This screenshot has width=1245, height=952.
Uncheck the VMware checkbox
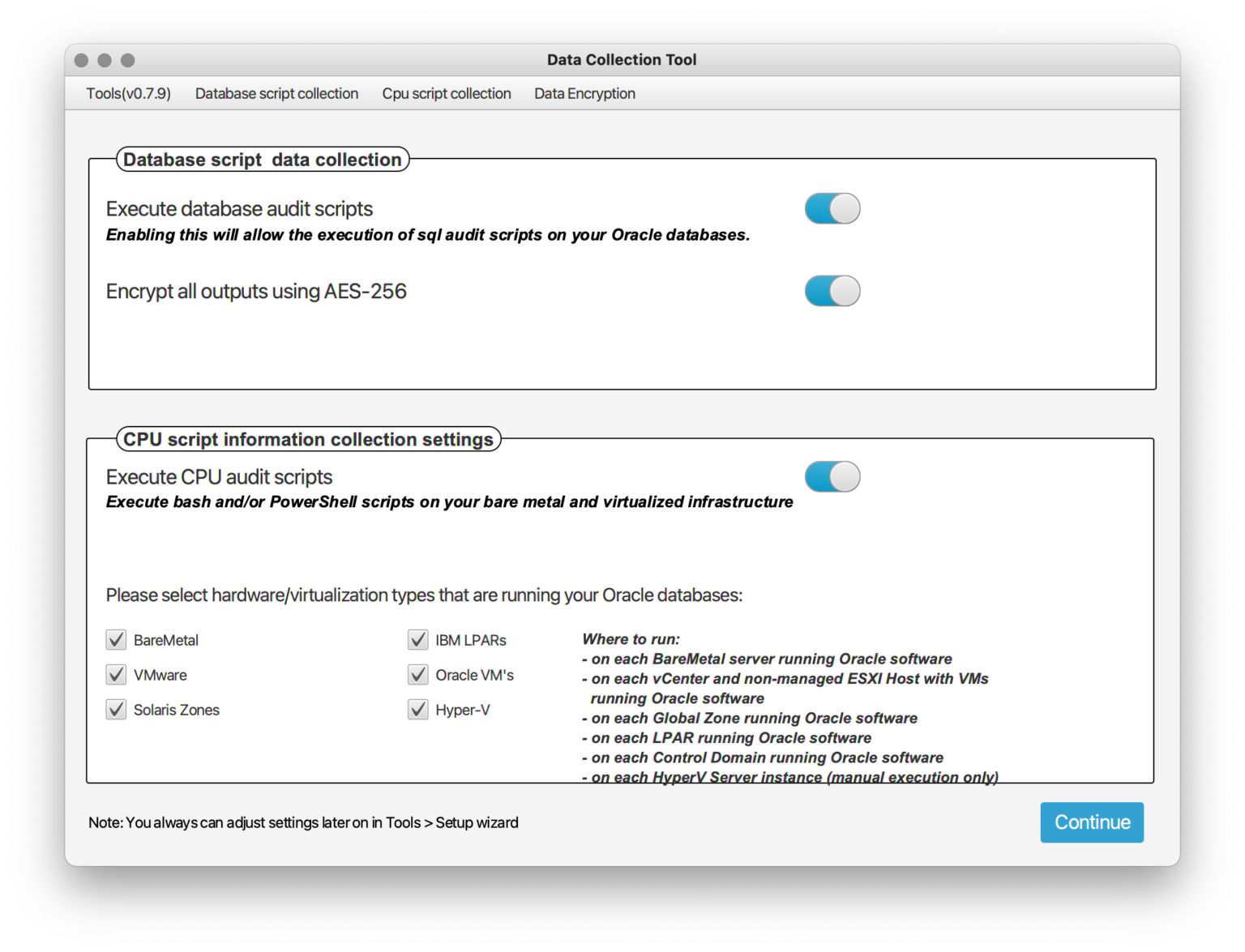click(x=116, y=674)
